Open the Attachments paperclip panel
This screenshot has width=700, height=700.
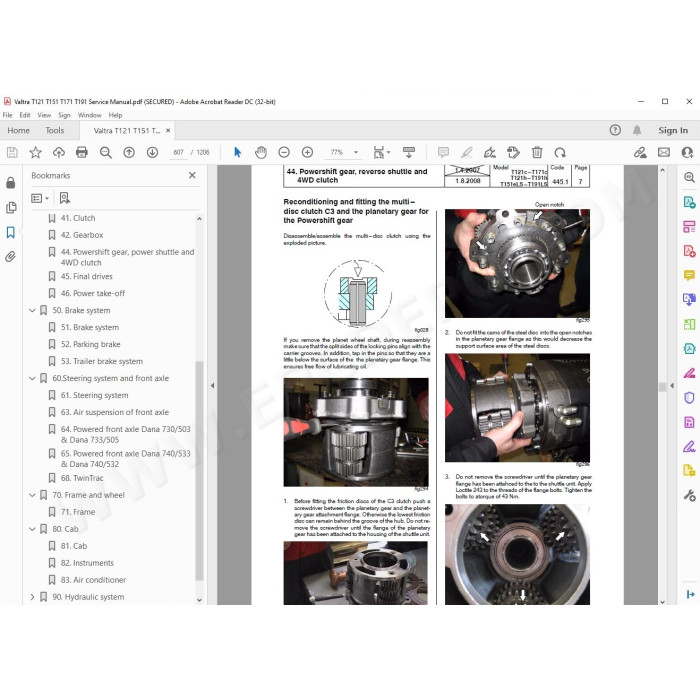[x=11, y=256]
